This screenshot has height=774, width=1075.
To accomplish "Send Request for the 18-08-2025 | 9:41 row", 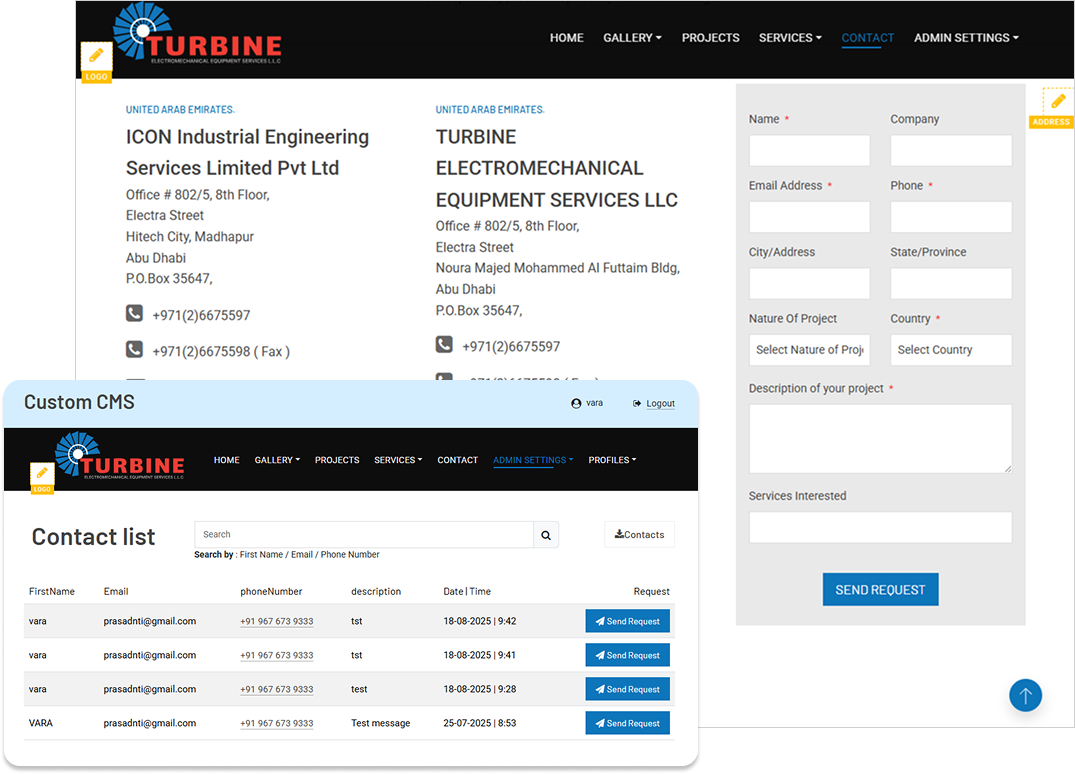I will 627,655.
